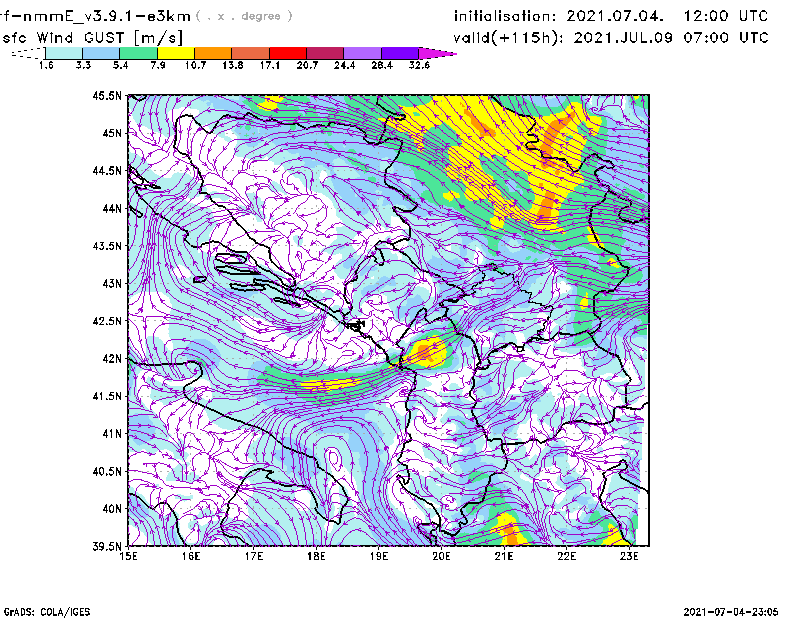
Task: Click the 22E longitude label
Action: click(x=566, y=556)
